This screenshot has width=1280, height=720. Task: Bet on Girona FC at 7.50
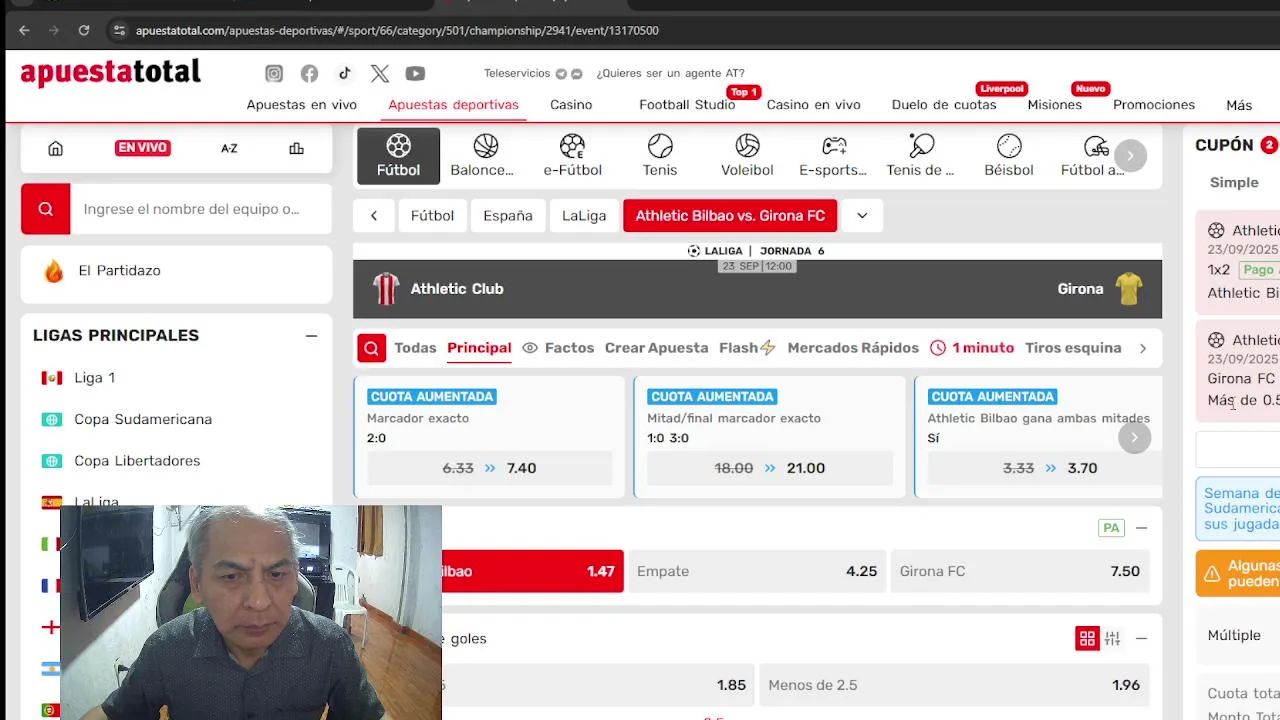tap(1020, 571)
